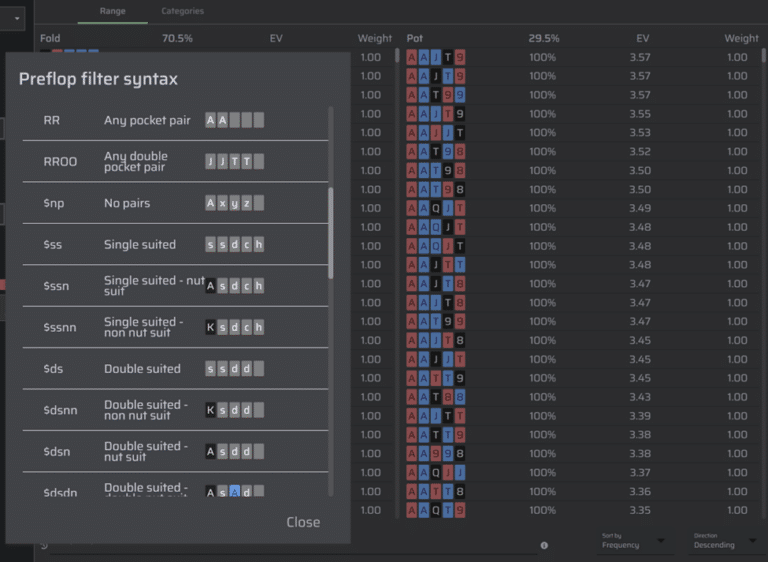This screenshot has height=562, width=768.
Task: Select the AA998 hand in Pot list
Action: point(436,454)
